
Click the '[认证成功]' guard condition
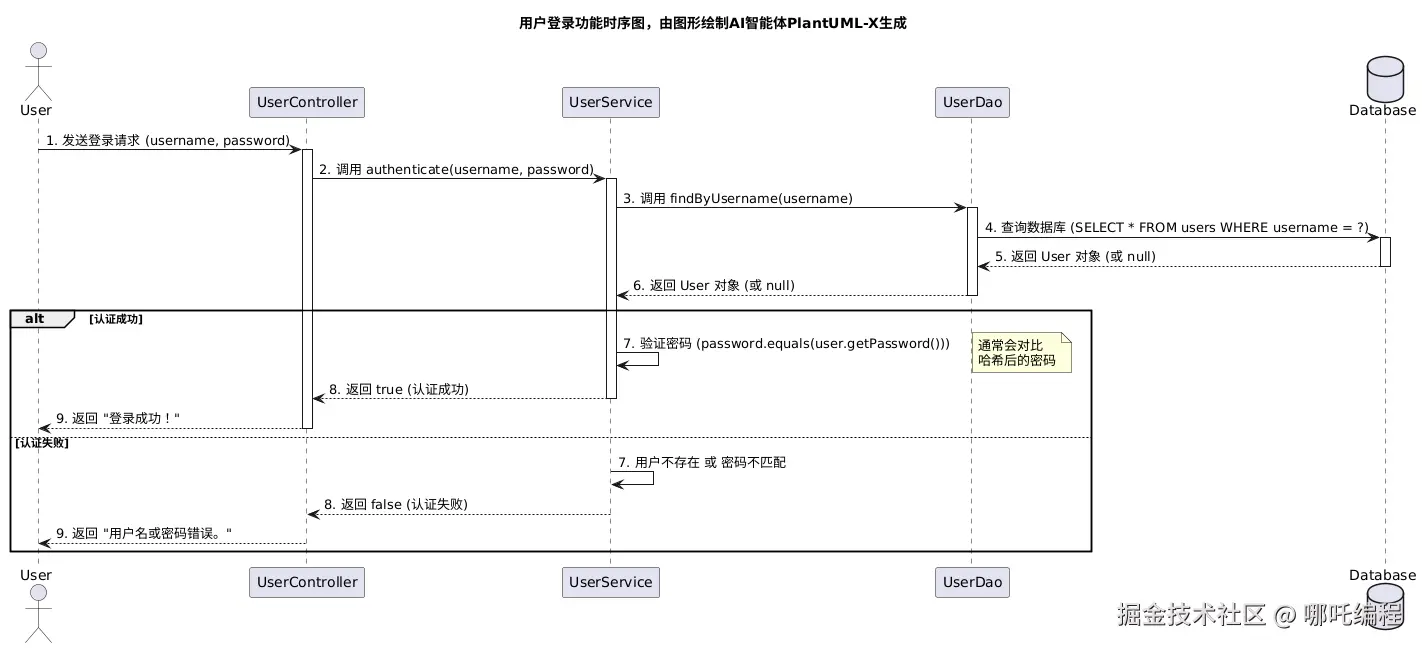tap(116, 319)
